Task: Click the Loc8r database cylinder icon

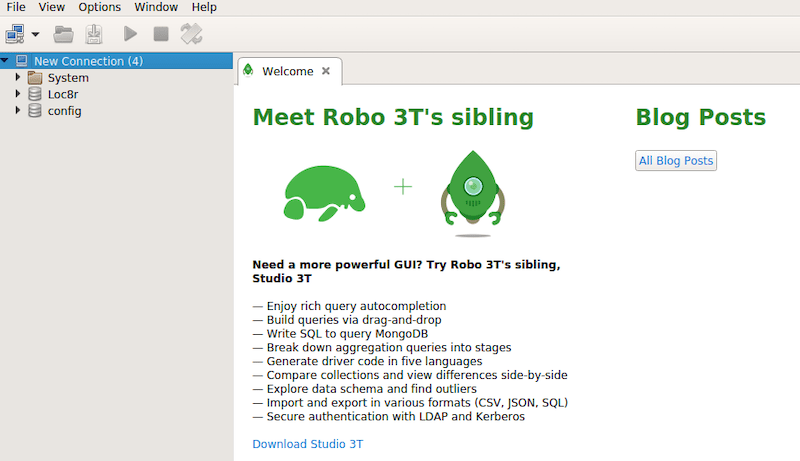Action: (35, 94)
